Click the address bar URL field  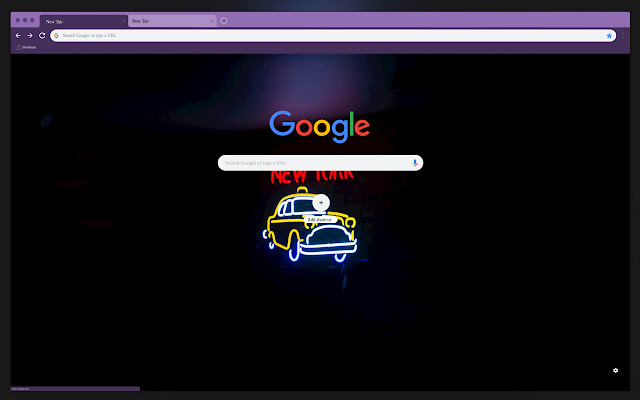tap(333, 36)
